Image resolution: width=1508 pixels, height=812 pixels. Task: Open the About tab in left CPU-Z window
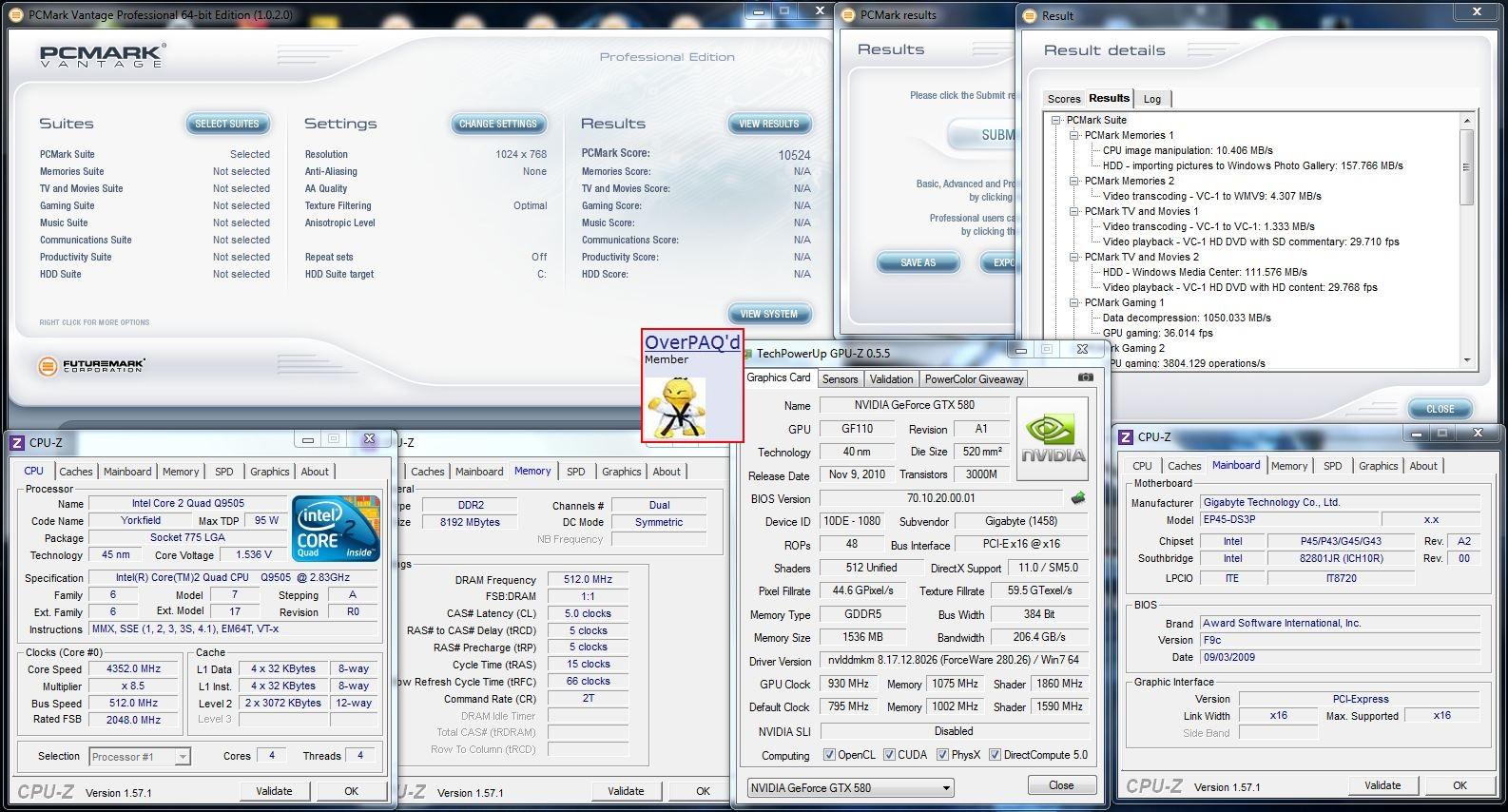click(x=315, y=472)
